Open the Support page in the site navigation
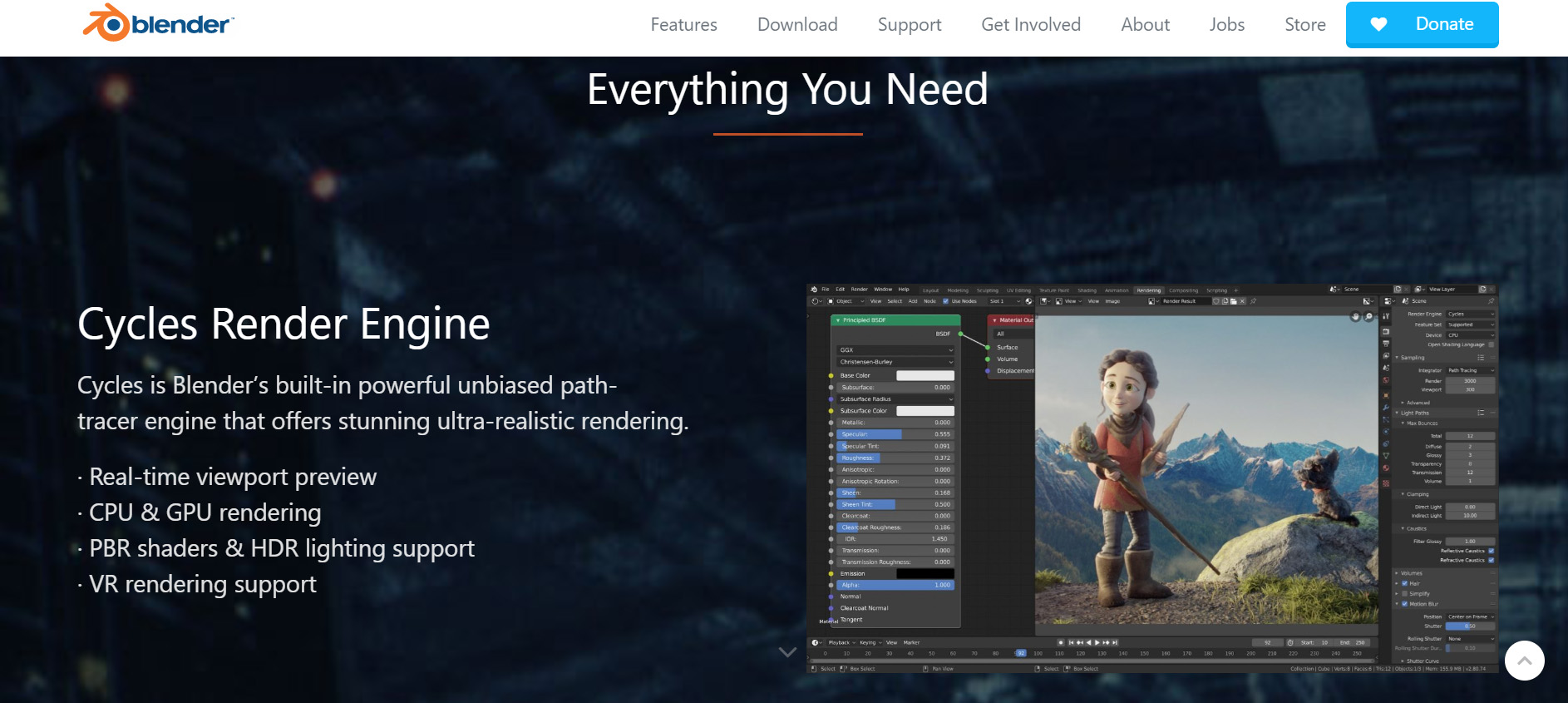This screenshot has width=1568, height=703. (x=910, y=25)
